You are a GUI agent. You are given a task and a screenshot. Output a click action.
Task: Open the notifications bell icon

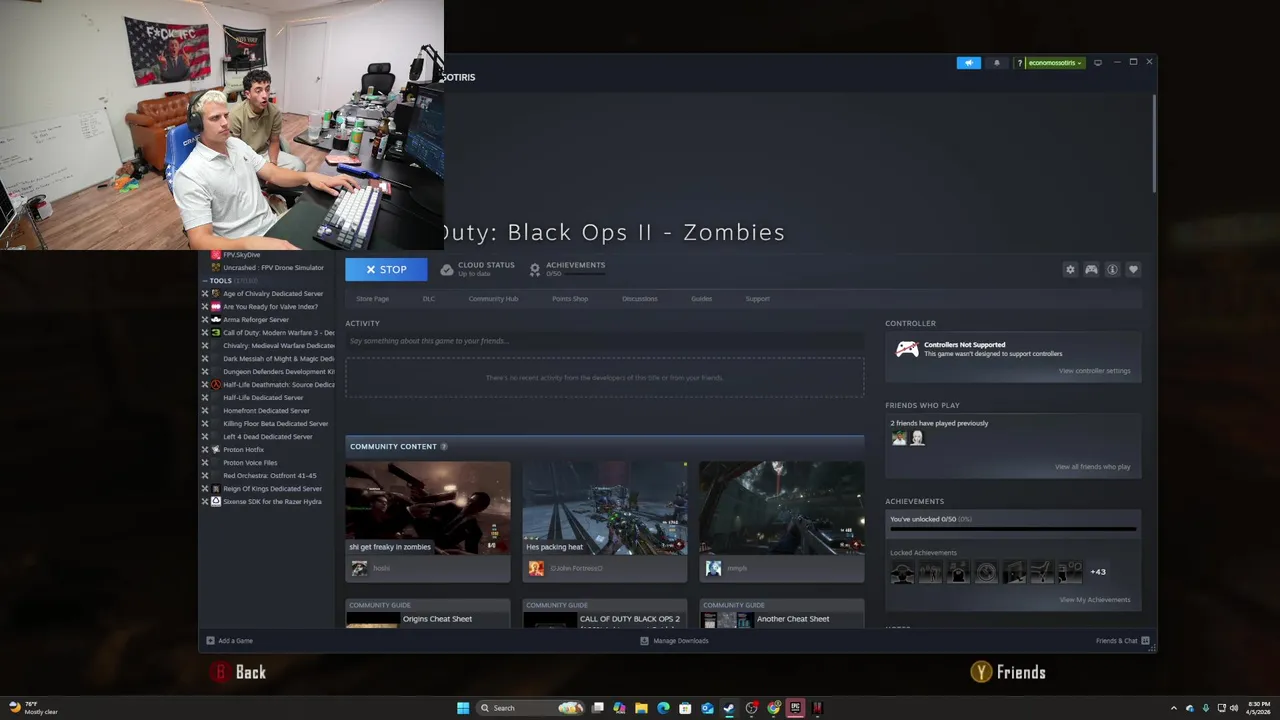click(x=996, y=63)
